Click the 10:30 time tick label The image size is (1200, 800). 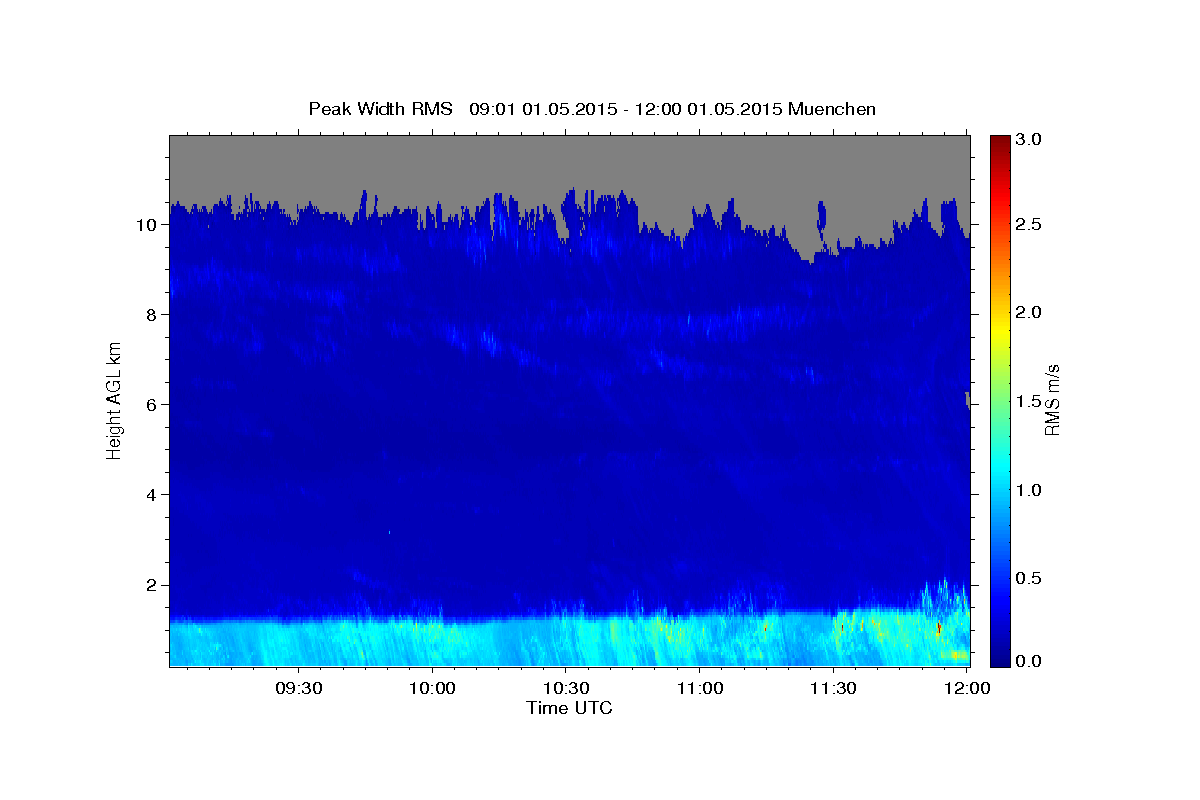point(566,689)
